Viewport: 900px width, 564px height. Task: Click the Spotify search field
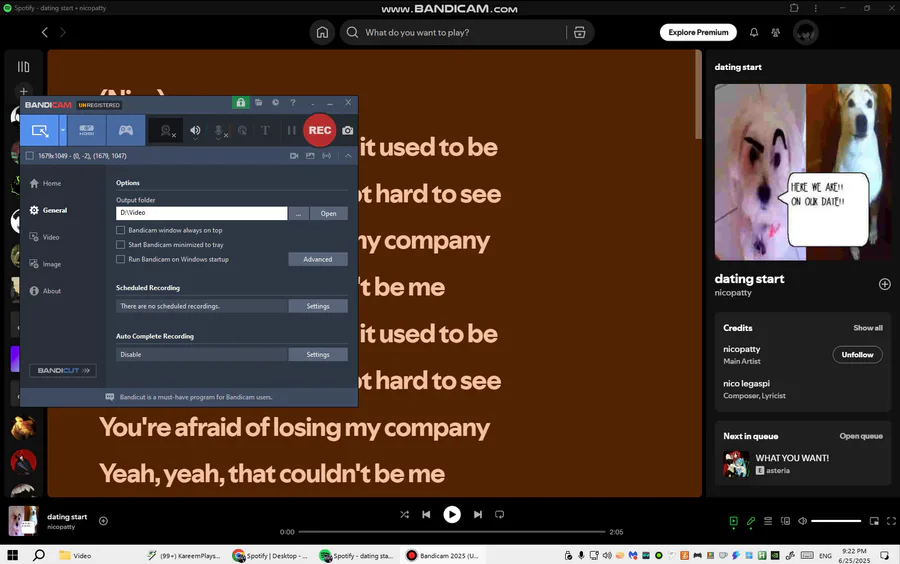pyautogui.click(x=453, y=32)
